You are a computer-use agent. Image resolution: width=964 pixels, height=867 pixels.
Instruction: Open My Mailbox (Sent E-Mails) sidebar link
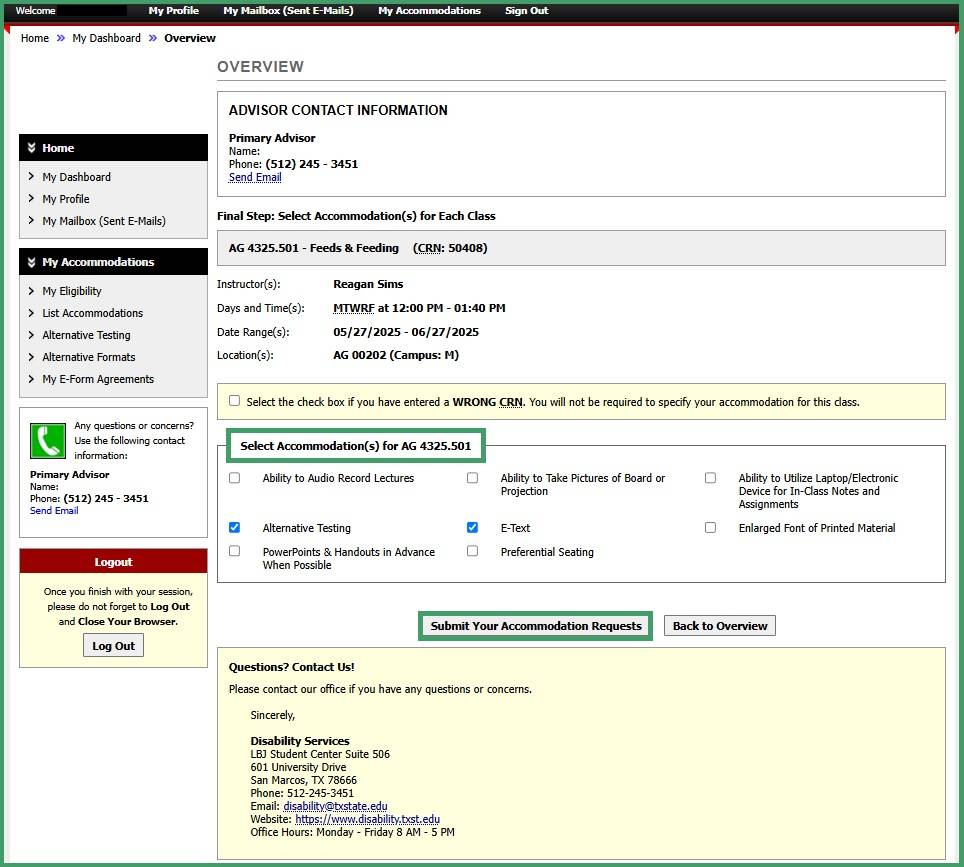click(104, 221)
